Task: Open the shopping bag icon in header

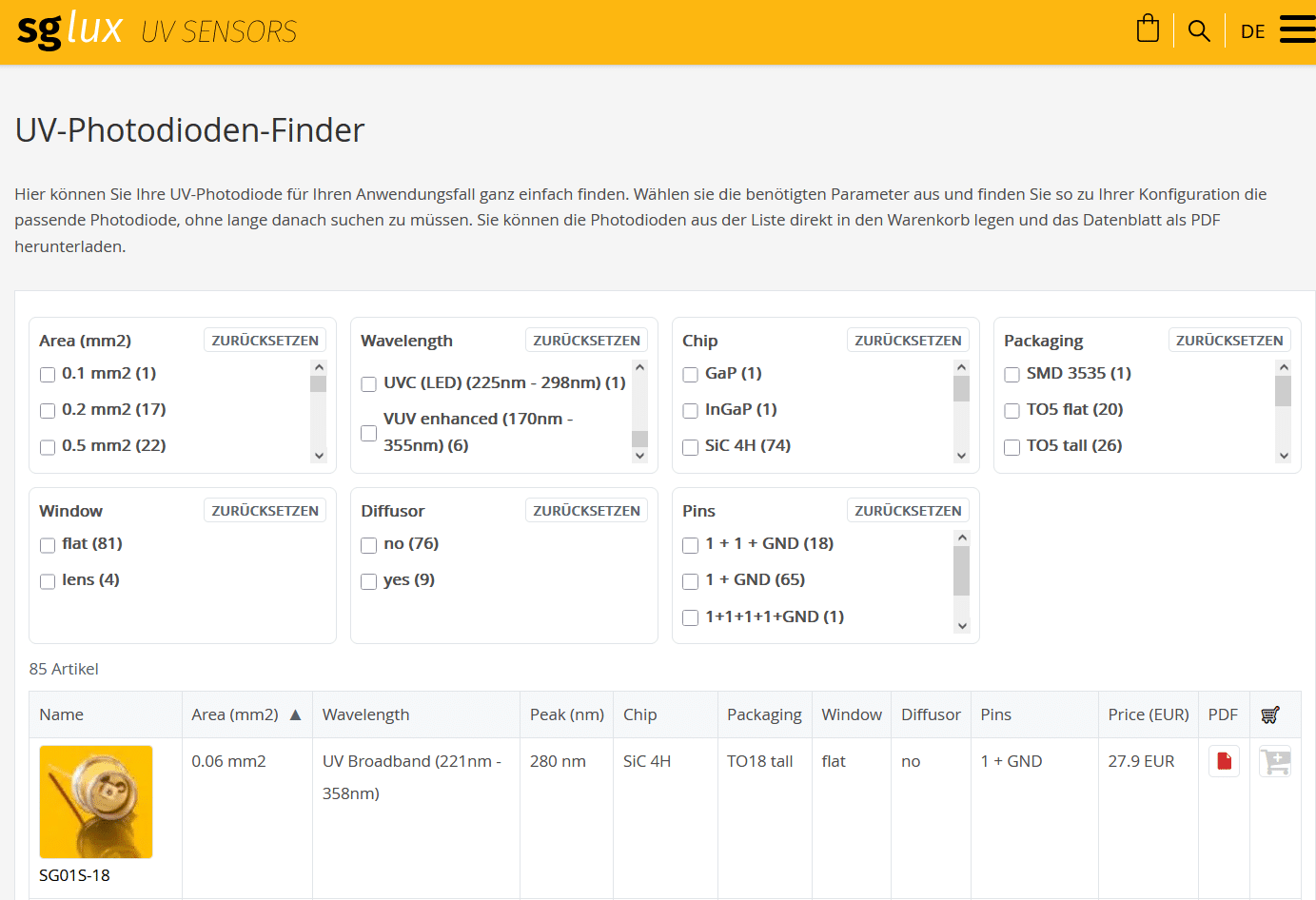Action: point(1148,29)
